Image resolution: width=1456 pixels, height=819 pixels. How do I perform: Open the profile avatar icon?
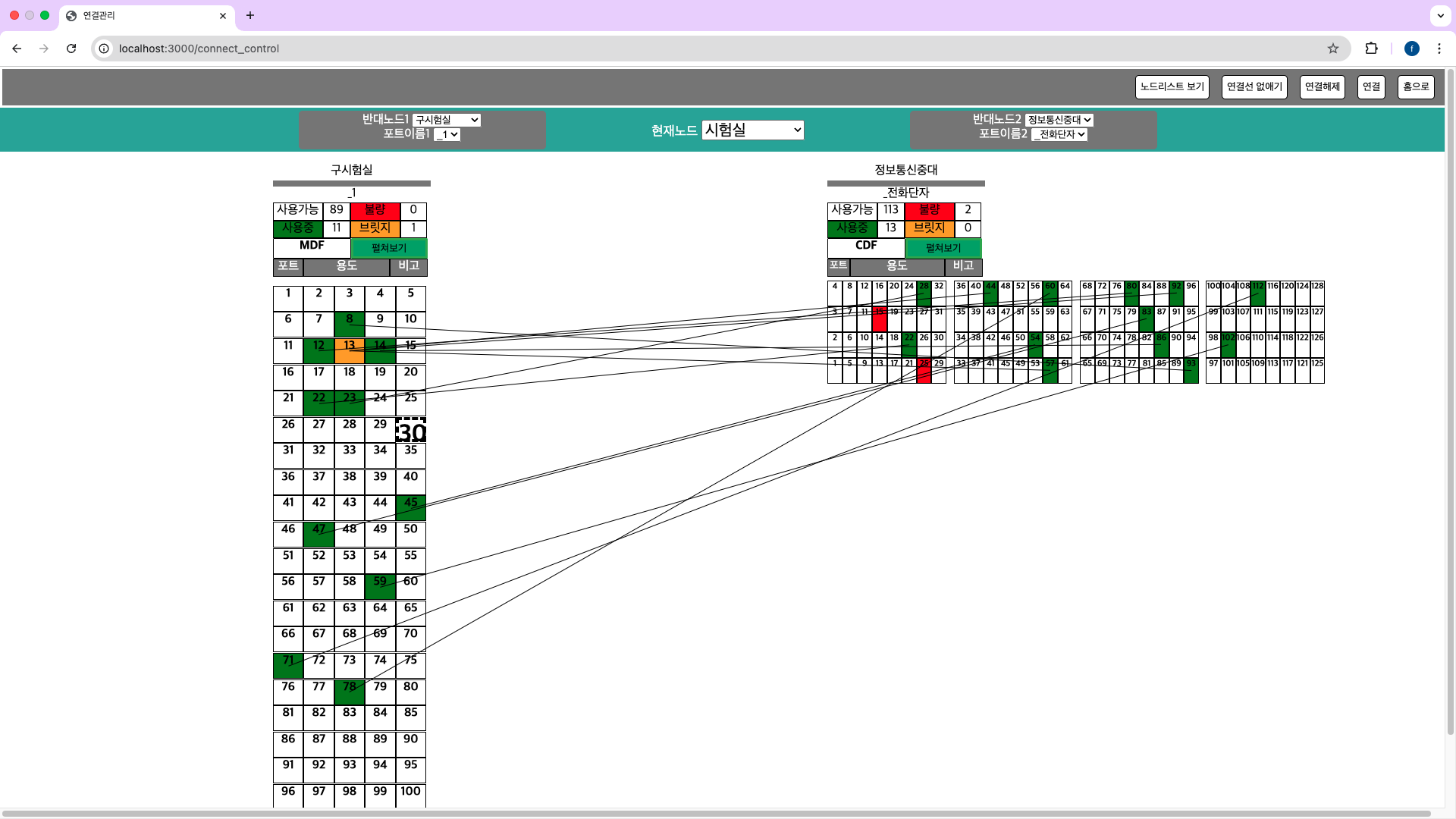[1412, 49]
